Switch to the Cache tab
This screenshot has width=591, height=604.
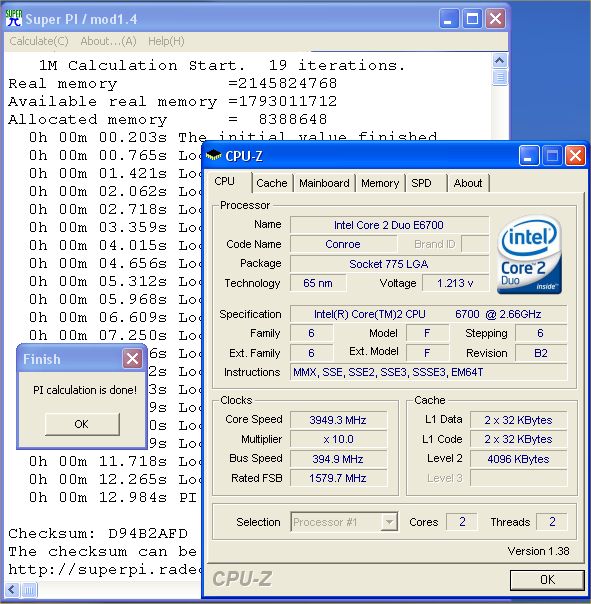coord(272,183)
